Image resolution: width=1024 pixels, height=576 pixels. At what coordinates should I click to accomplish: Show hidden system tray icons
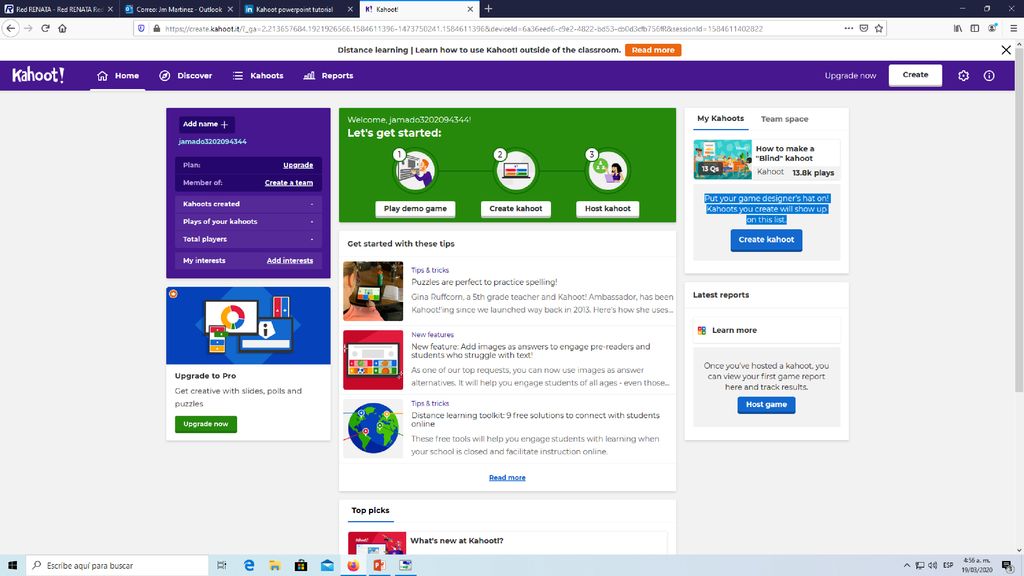906,566
